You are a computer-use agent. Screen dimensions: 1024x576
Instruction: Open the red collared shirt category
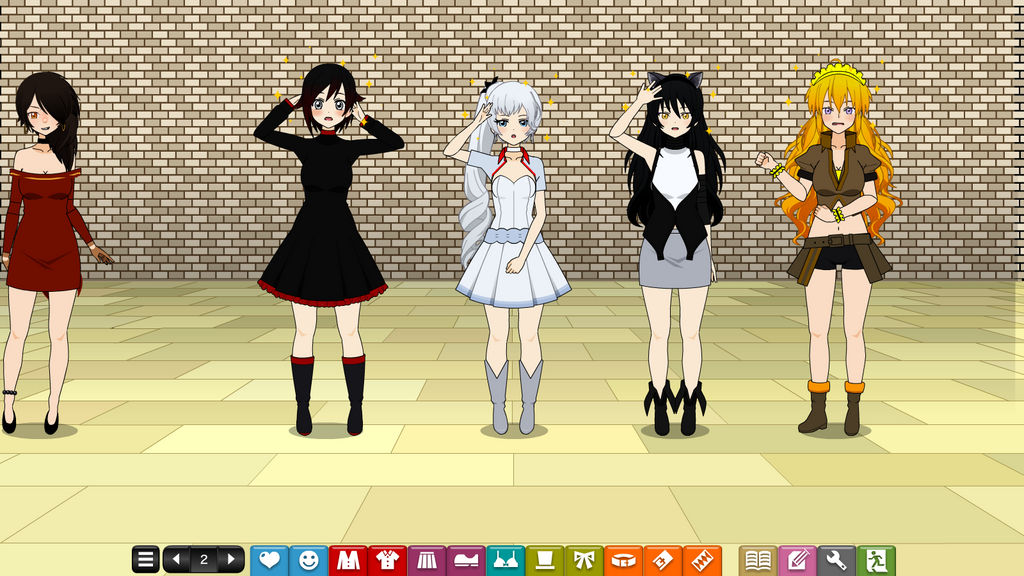point(387,560)
